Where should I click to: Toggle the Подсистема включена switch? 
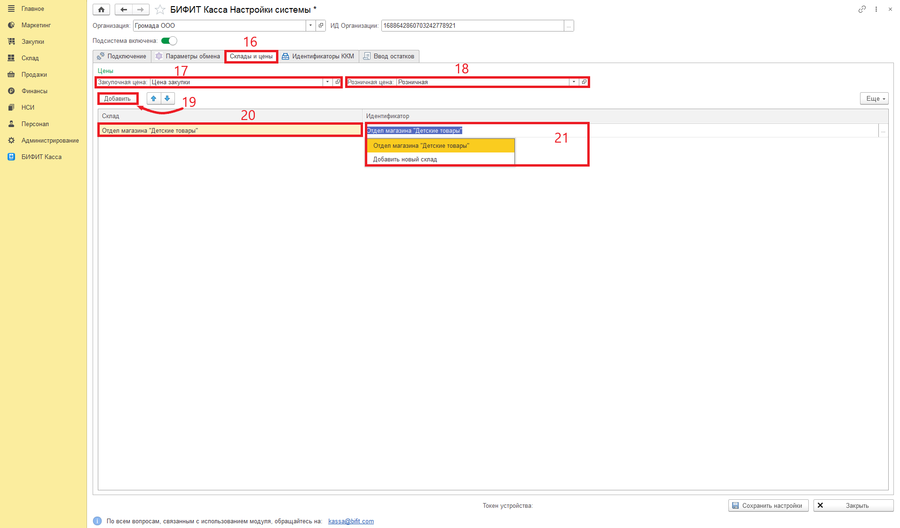(169, 41)
